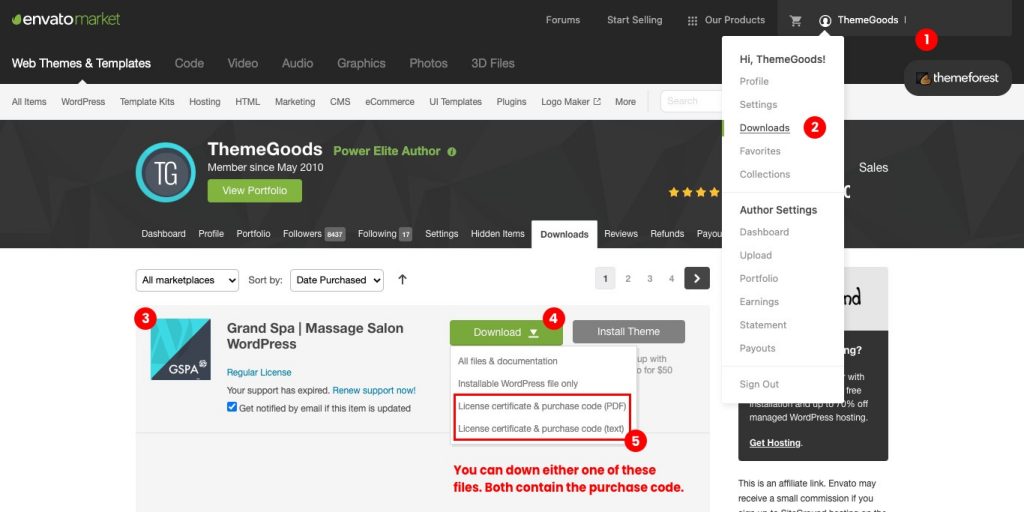1024x512 pixels.
Task: Select the Graphics category
Action: click(361, 63)
